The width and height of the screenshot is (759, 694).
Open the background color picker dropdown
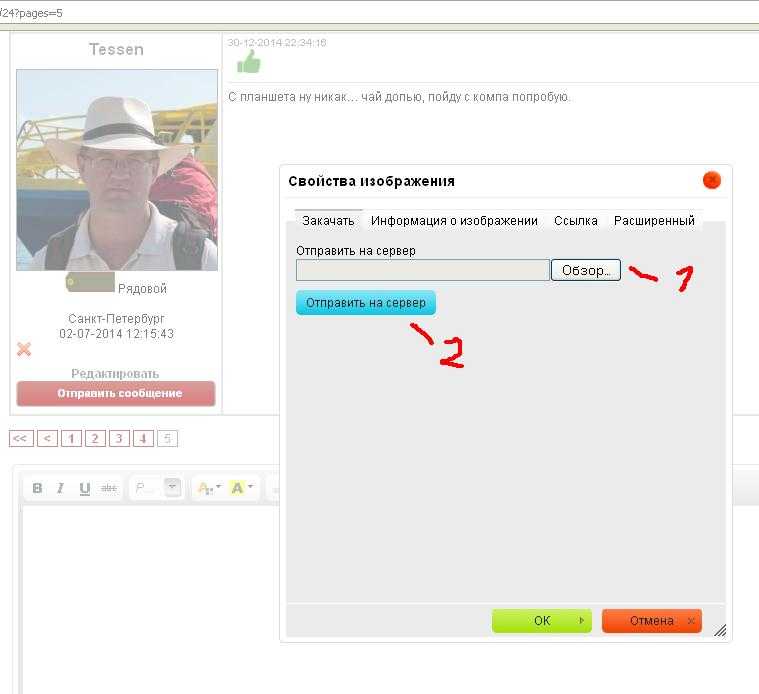(242, 488)
